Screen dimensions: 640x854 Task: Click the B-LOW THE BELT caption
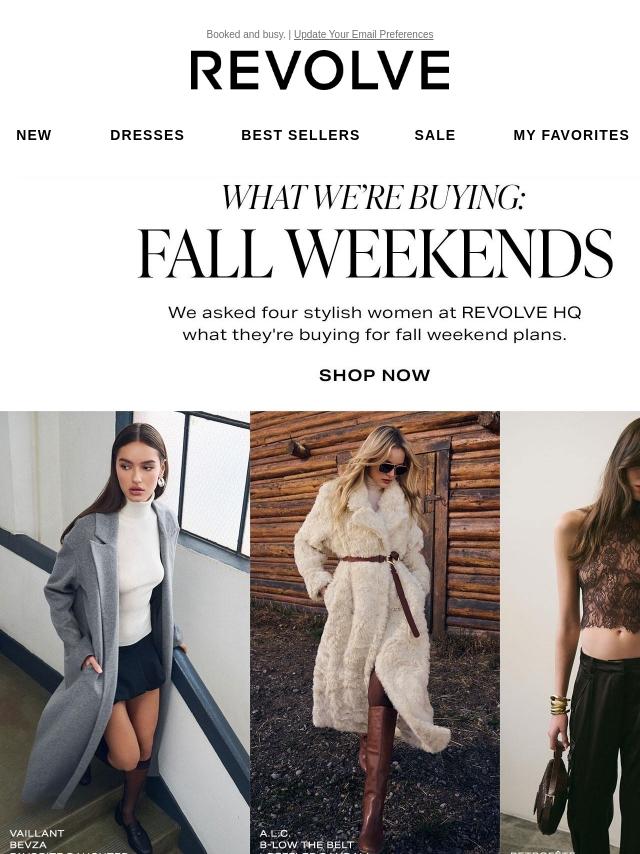307,845
